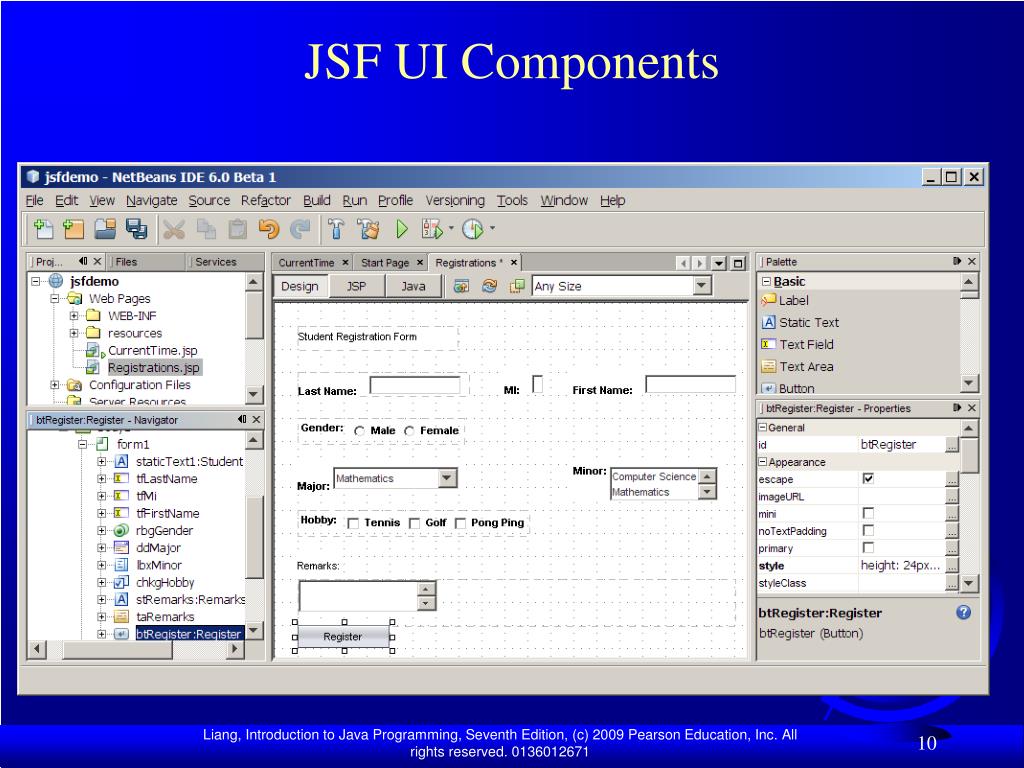Click the Save All toolbar icon

pos(136,229)
